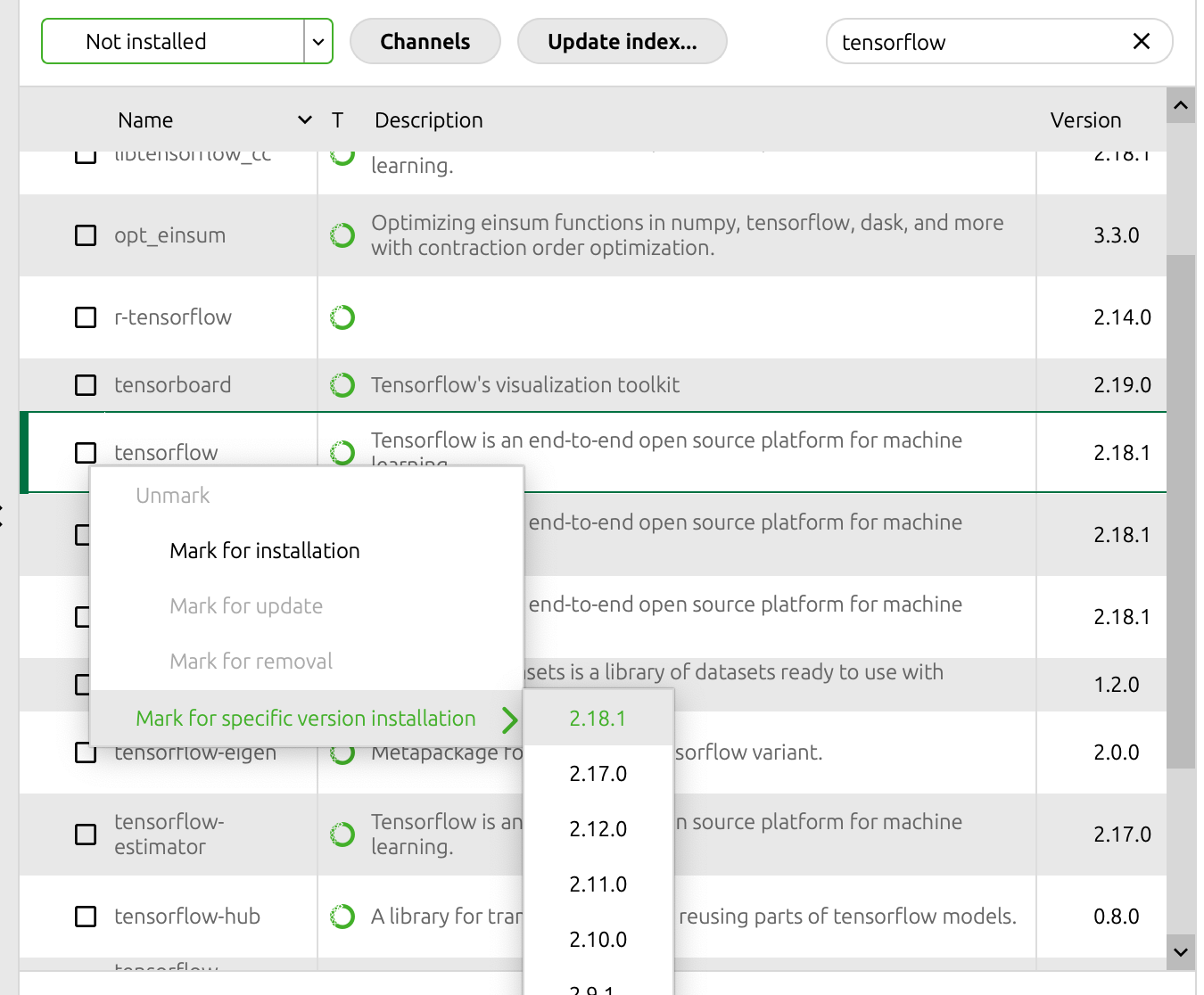Check the tensorboard package checkbox
The image size is (1204, 995).
click(x=86, y=385)
